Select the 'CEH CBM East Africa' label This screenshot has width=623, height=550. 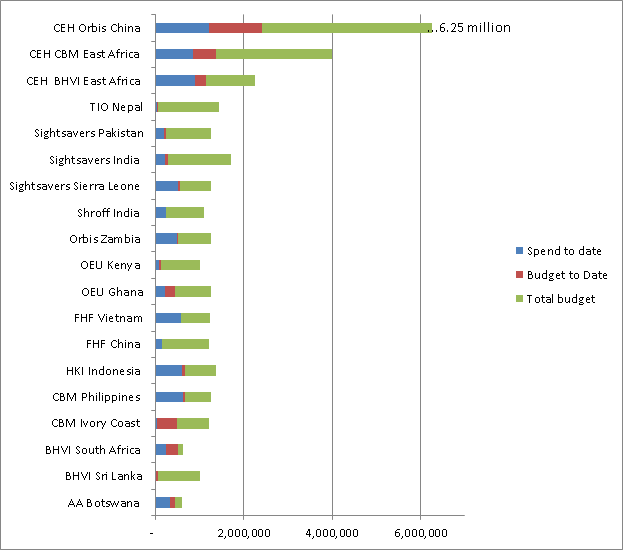[x=84, y=54]
